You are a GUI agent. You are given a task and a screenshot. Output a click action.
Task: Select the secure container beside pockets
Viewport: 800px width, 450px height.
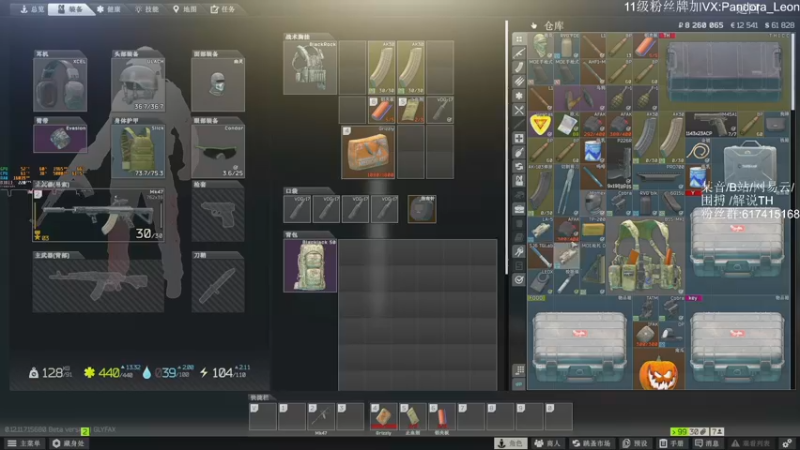click(422, 209)
